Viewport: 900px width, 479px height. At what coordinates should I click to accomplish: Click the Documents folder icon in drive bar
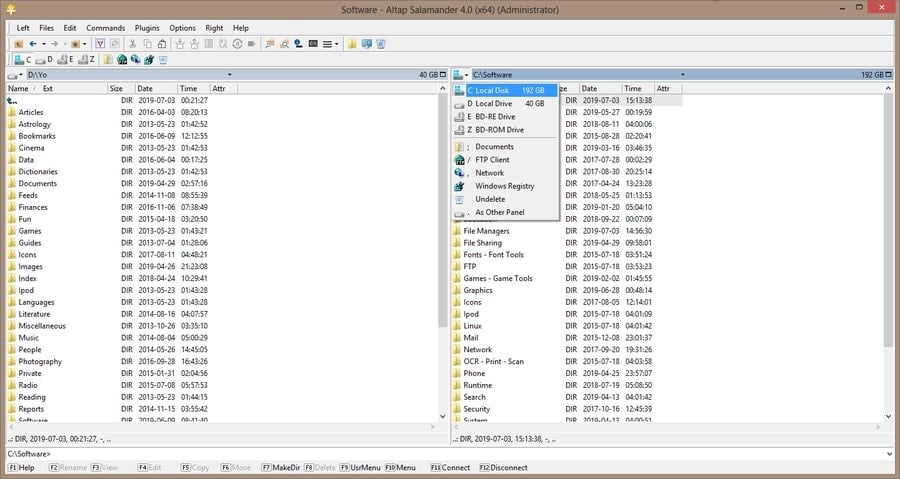click(108, 60)
